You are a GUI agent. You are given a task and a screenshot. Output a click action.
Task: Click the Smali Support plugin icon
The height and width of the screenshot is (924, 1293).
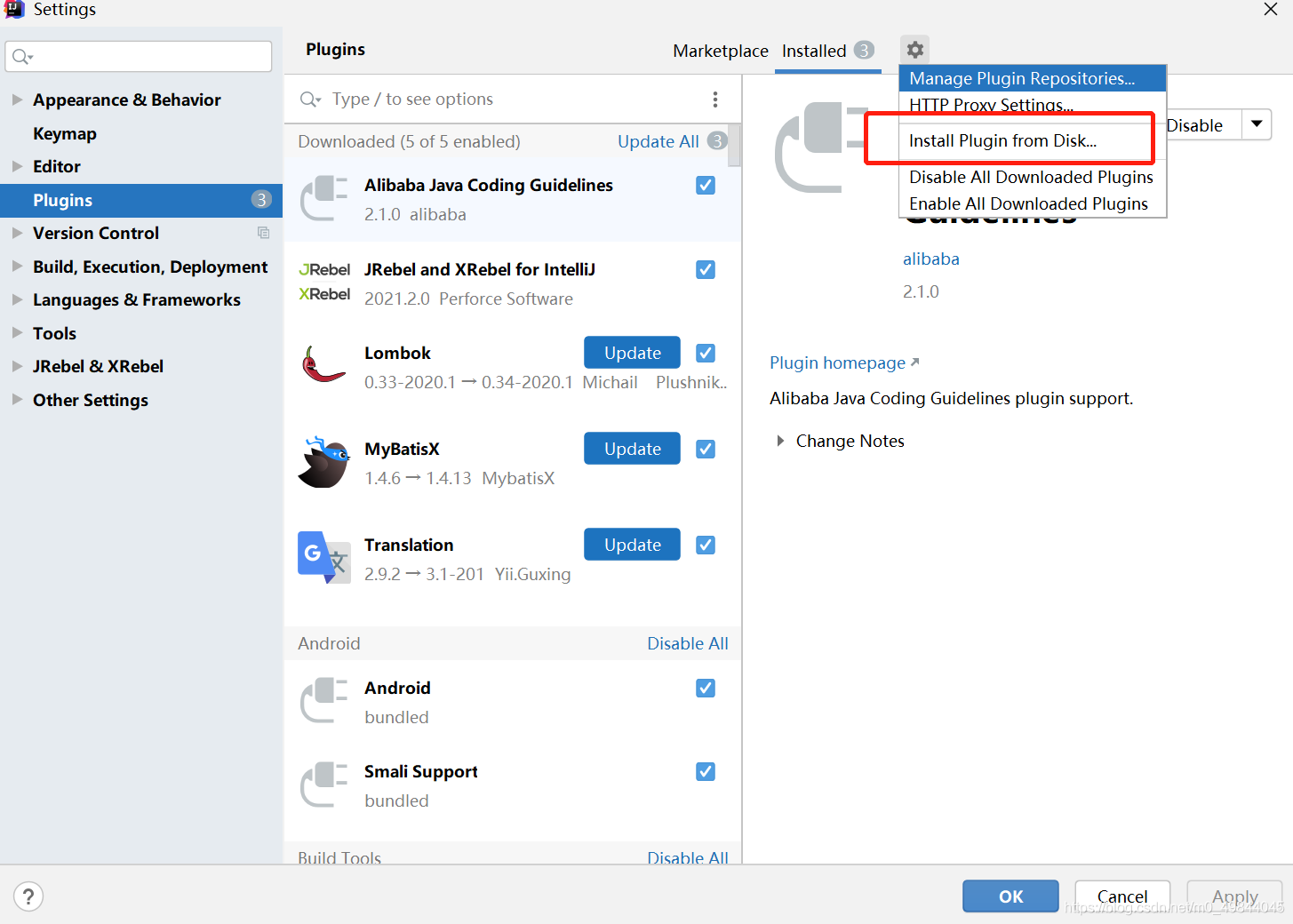[x=323, y=784]
